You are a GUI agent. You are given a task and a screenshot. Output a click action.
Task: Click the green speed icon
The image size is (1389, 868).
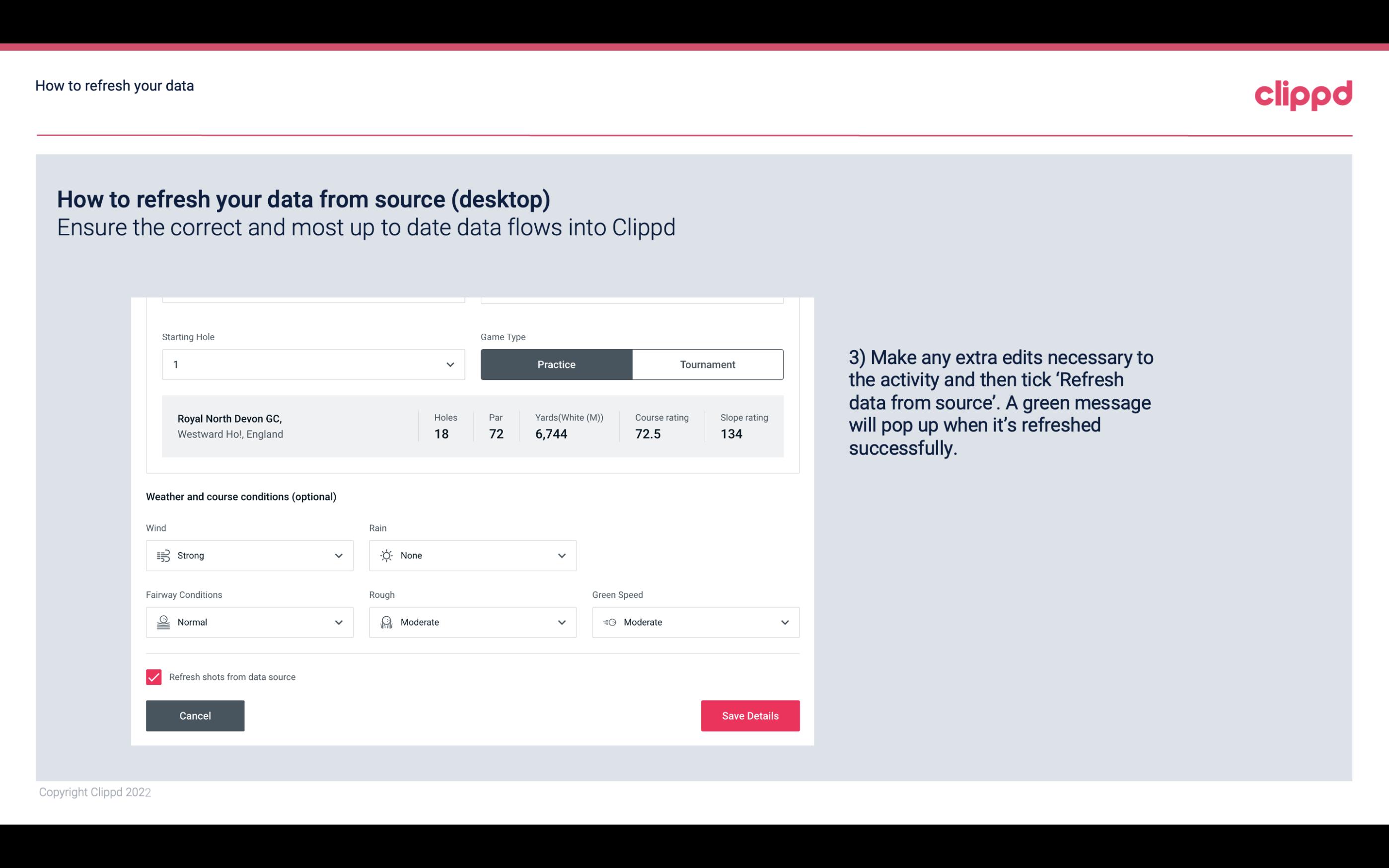pos(609,622)
